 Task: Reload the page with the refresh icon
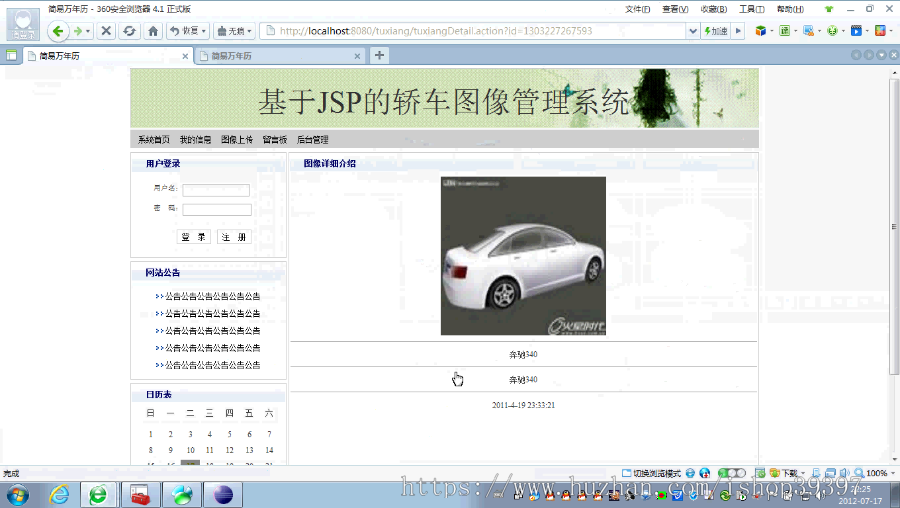[x=129, y=31]
